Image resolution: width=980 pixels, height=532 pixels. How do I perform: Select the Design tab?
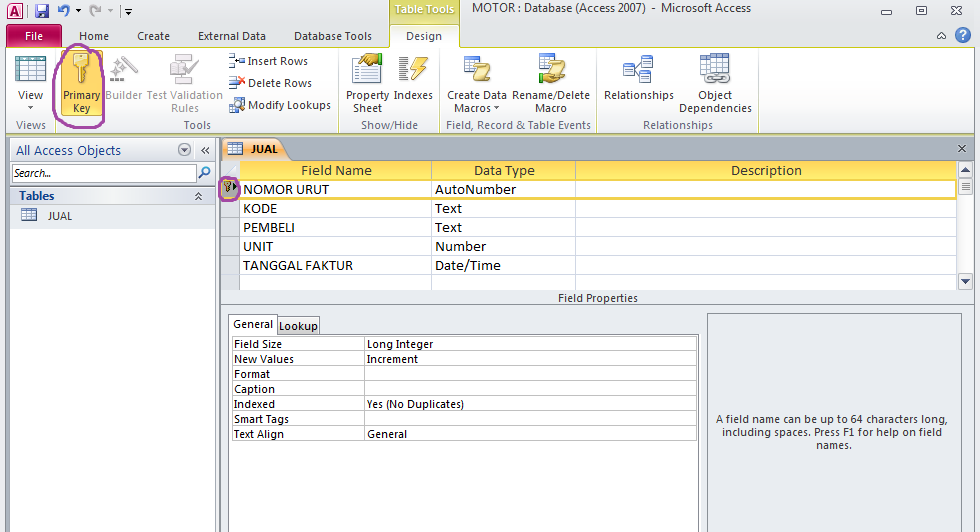pyautogui.click(x=424, y=36)
